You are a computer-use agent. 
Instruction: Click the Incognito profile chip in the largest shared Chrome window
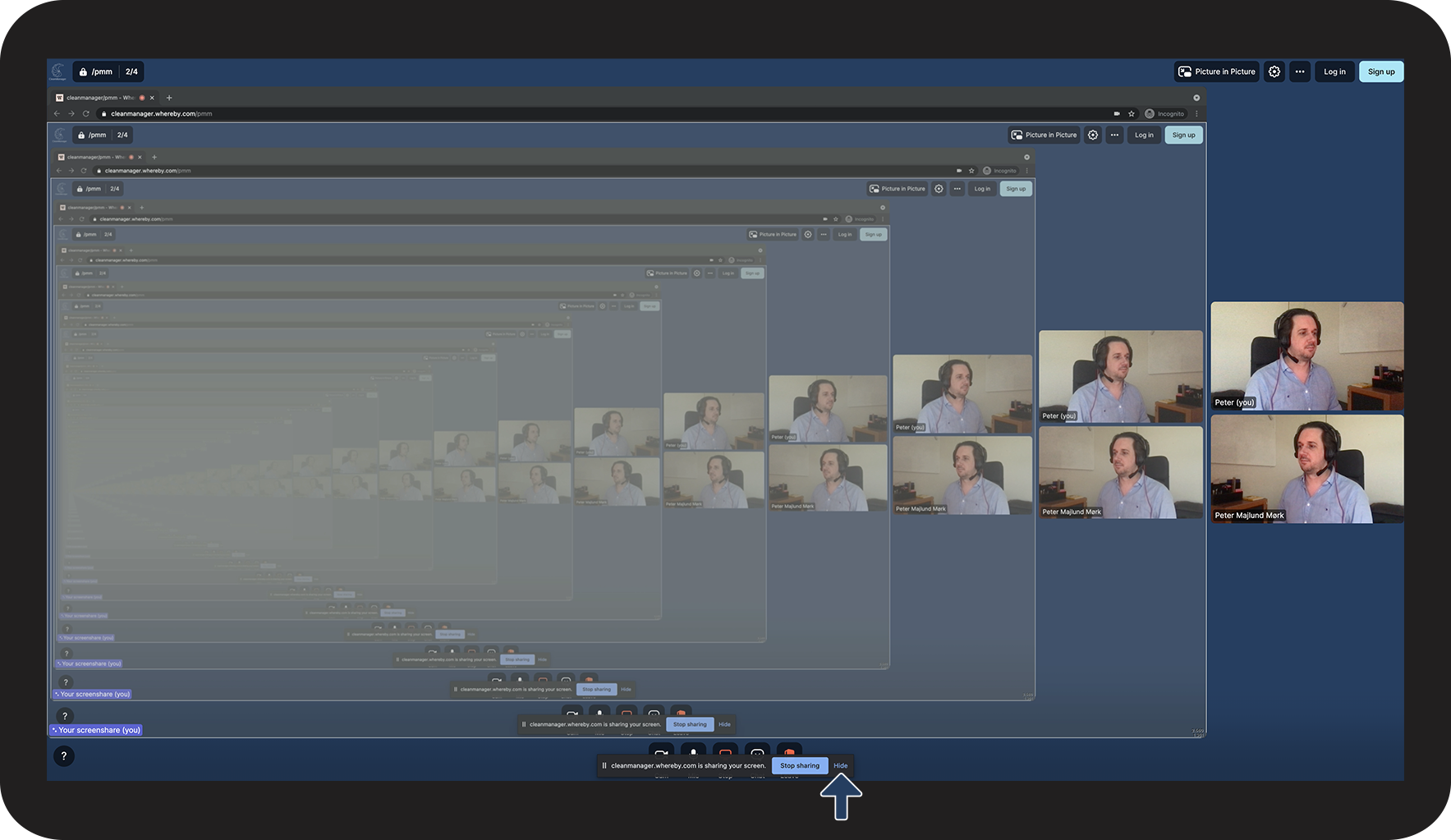(1165, 114)
